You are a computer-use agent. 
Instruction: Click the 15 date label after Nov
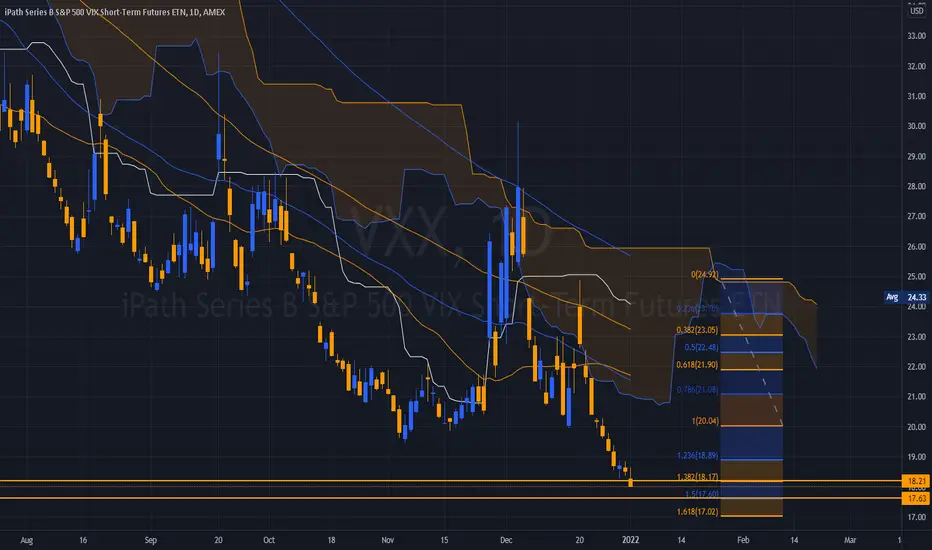444,540
